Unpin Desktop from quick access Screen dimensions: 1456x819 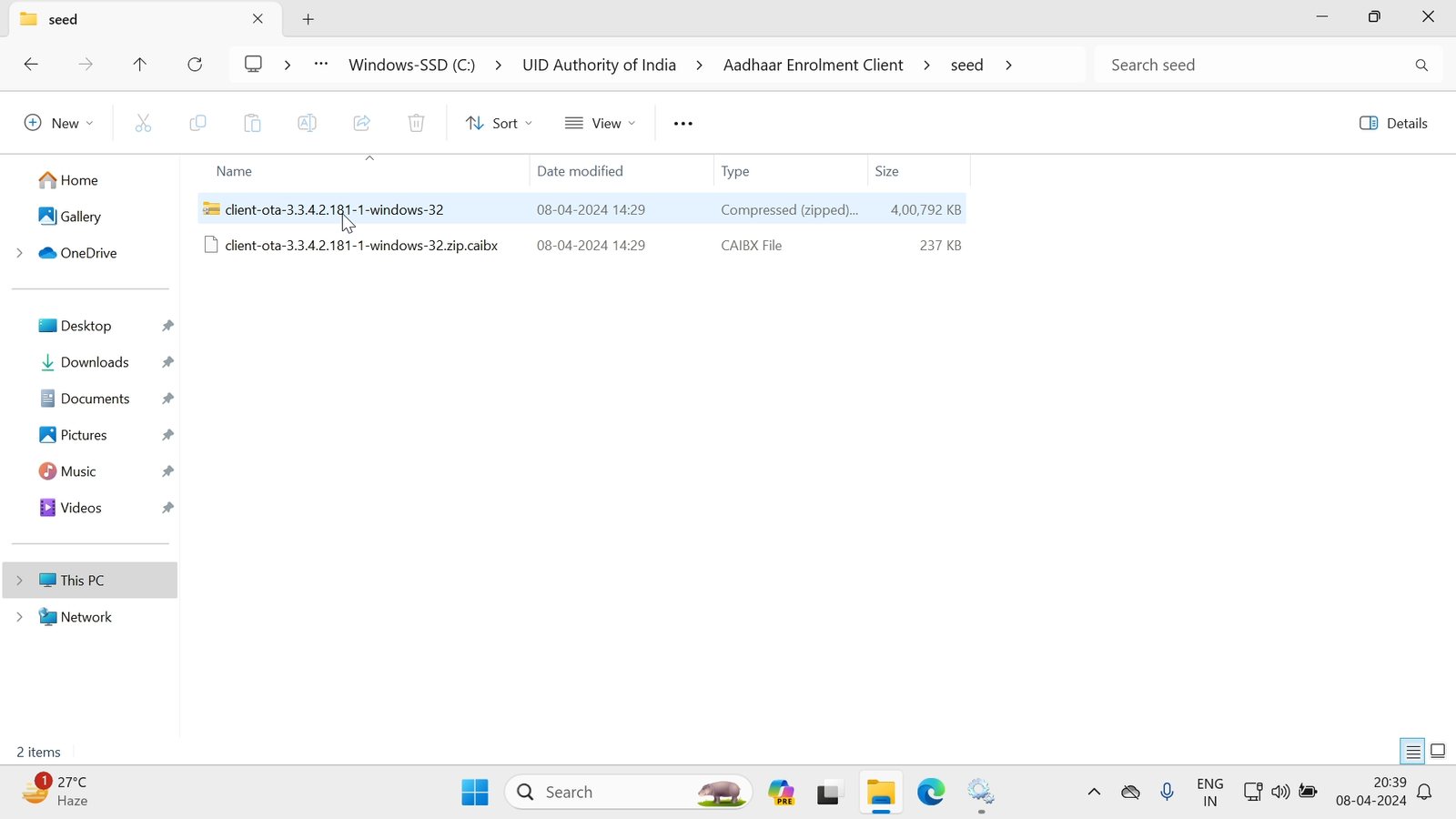(167, 326)
